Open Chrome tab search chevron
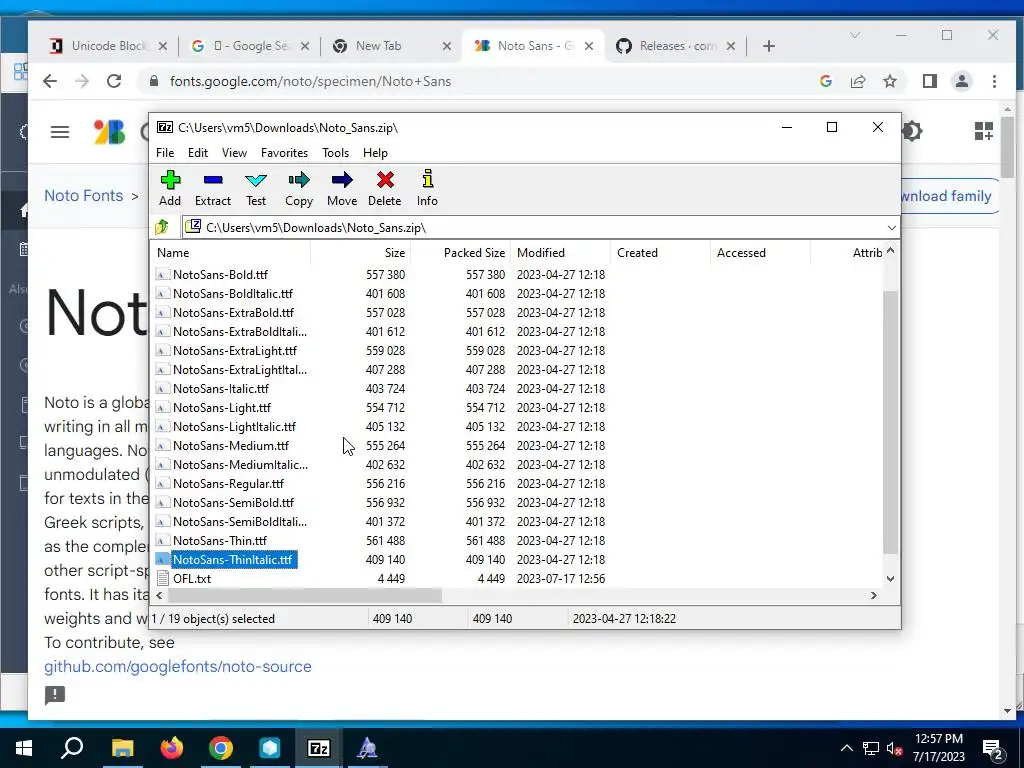The image size is (1024, 768). pyautogui.click(x=854, y=35)
